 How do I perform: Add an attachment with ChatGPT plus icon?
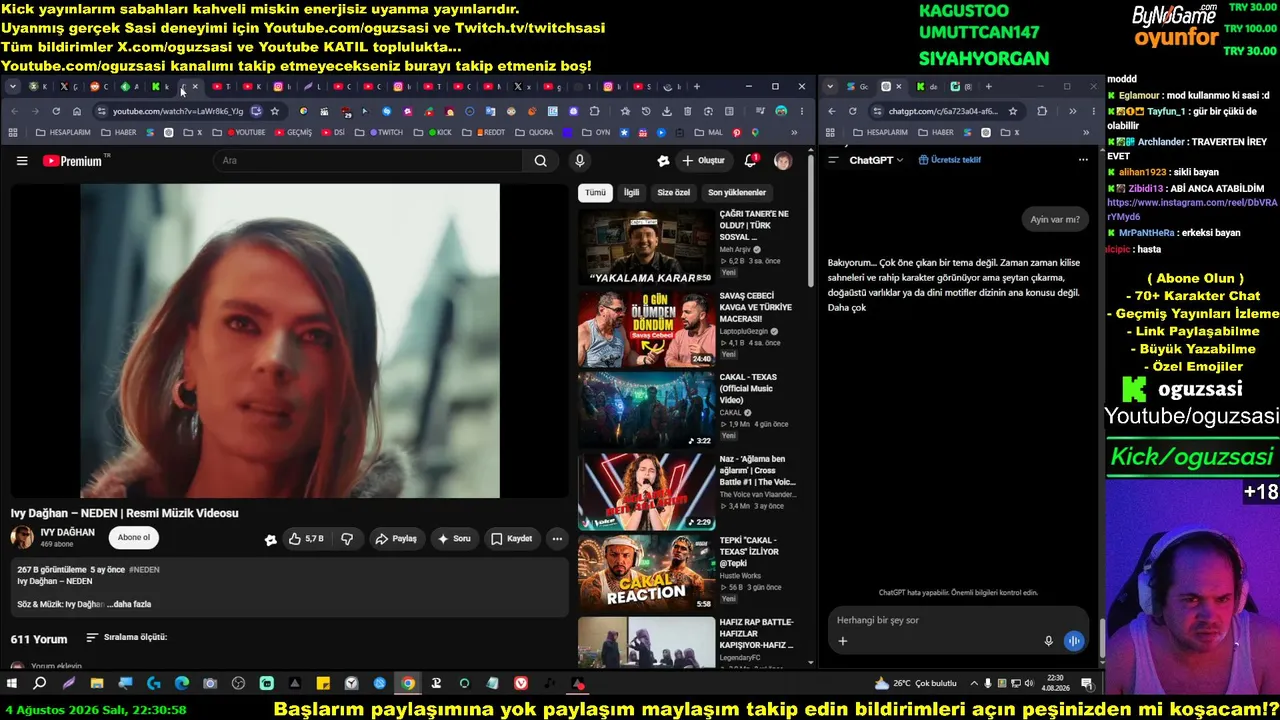[x=842, y=641]
